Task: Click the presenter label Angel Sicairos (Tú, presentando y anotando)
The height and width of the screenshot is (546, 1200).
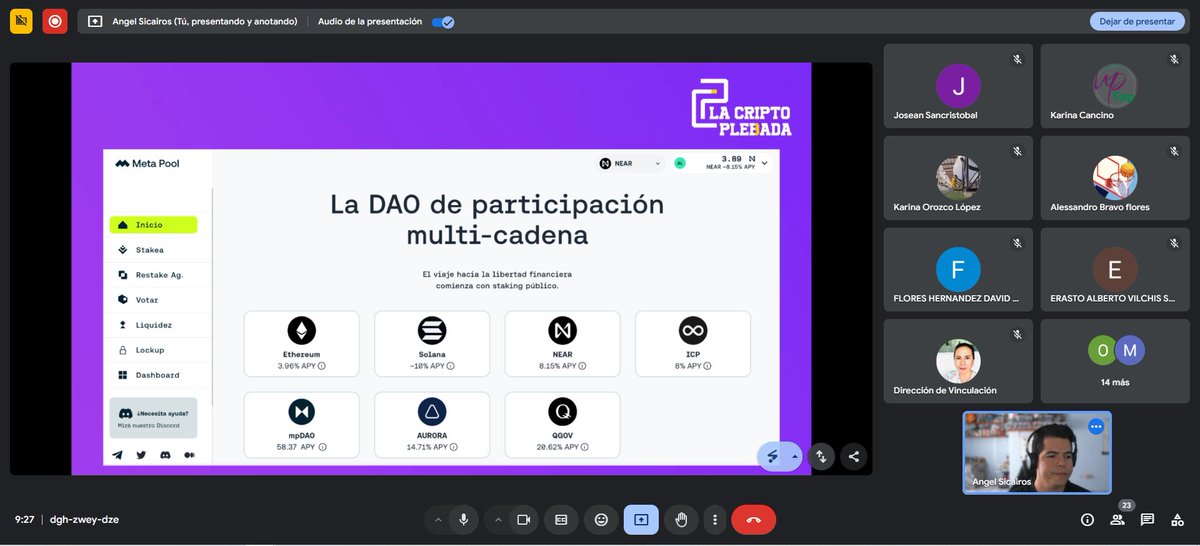Action: 204,21
